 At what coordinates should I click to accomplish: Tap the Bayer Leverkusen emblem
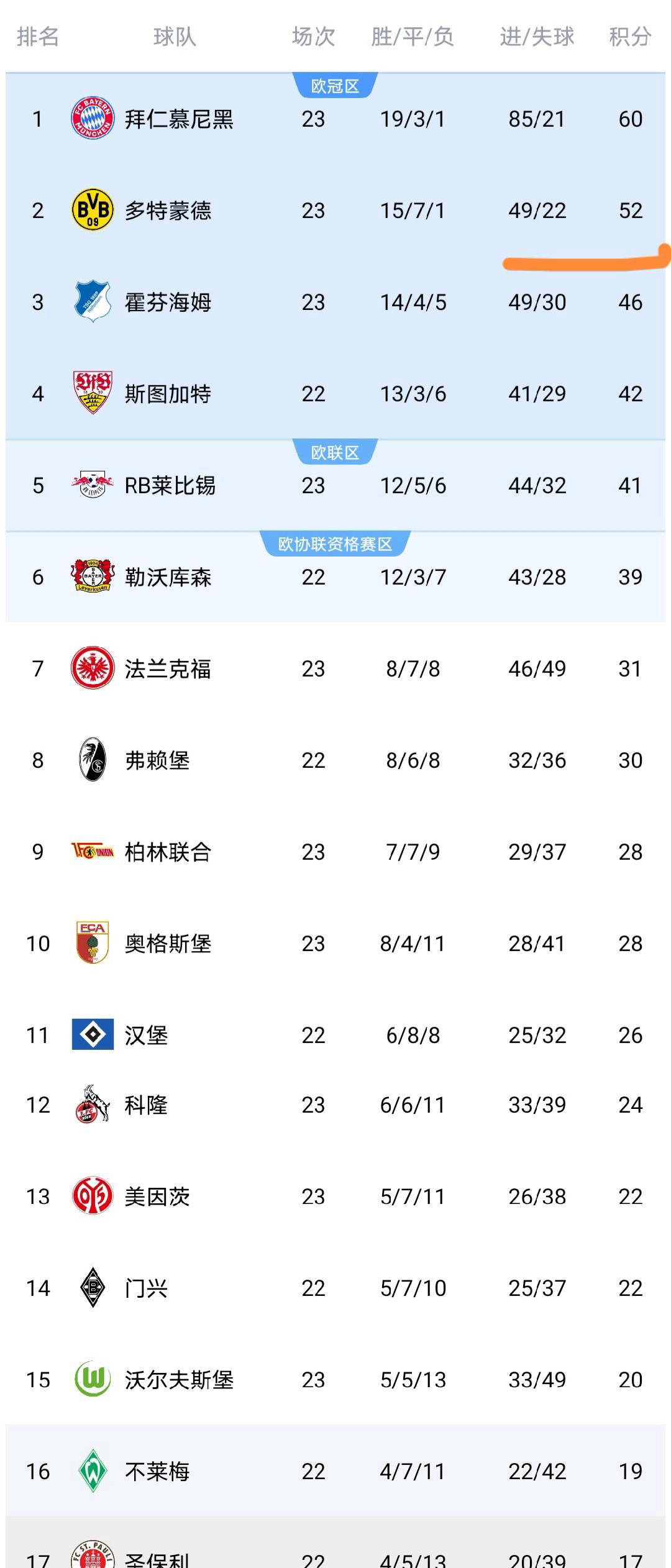tap(93, 576)
